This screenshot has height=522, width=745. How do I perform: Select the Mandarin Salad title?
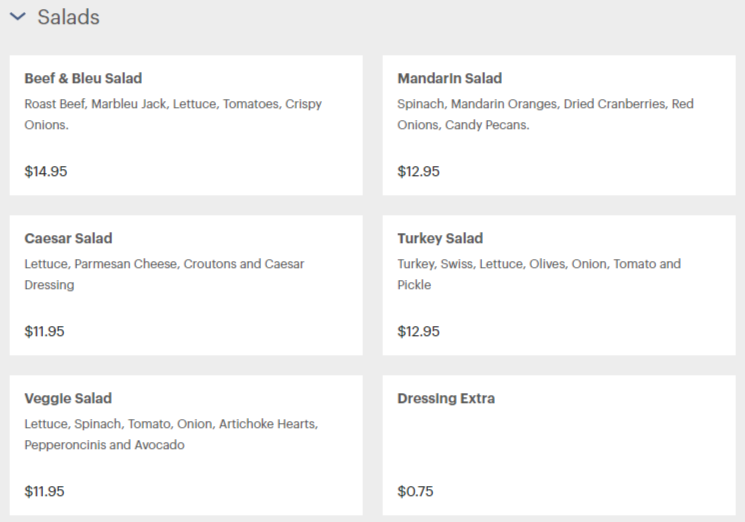pos(449,78)
